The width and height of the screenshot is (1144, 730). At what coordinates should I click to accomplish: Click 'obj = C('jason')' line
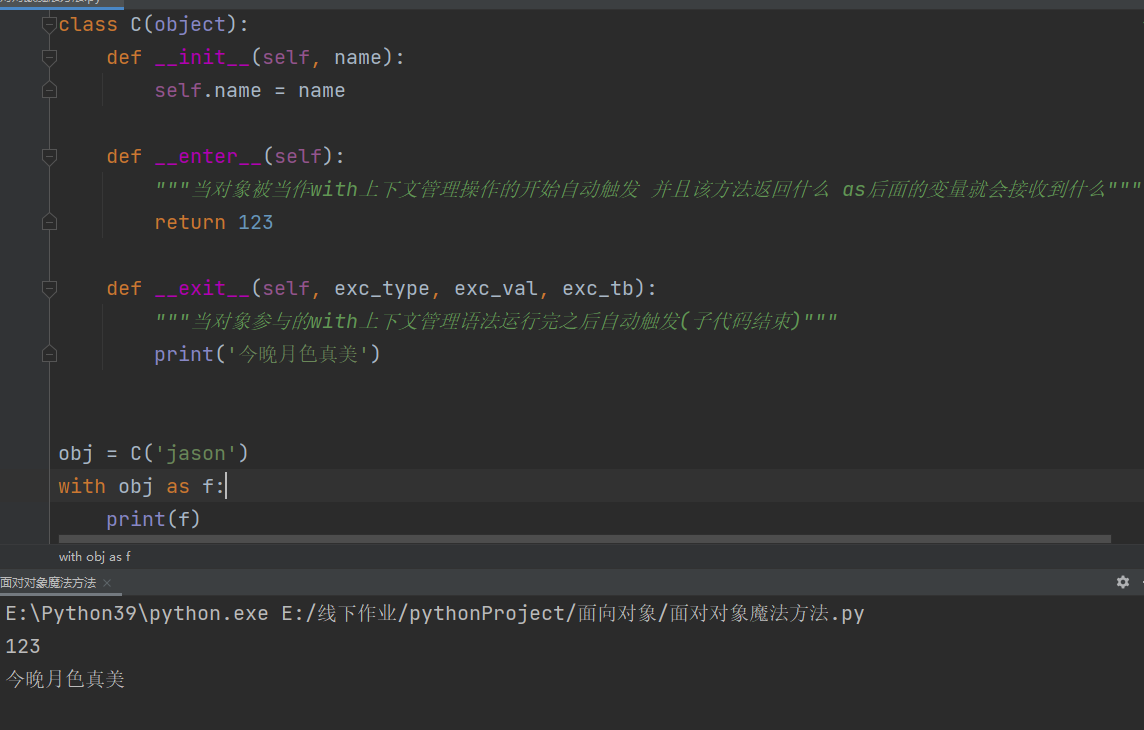153,454
